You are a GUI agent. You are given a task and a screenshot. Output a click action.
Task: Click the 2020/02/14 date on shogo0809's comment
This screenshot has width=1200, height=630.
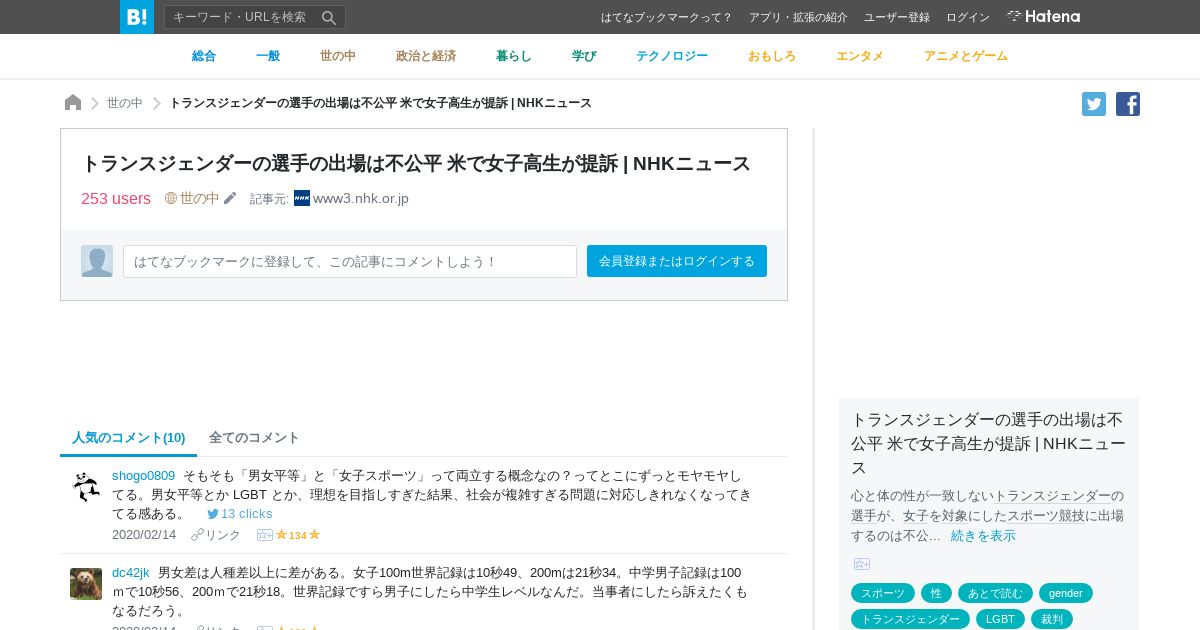point(144,535)
